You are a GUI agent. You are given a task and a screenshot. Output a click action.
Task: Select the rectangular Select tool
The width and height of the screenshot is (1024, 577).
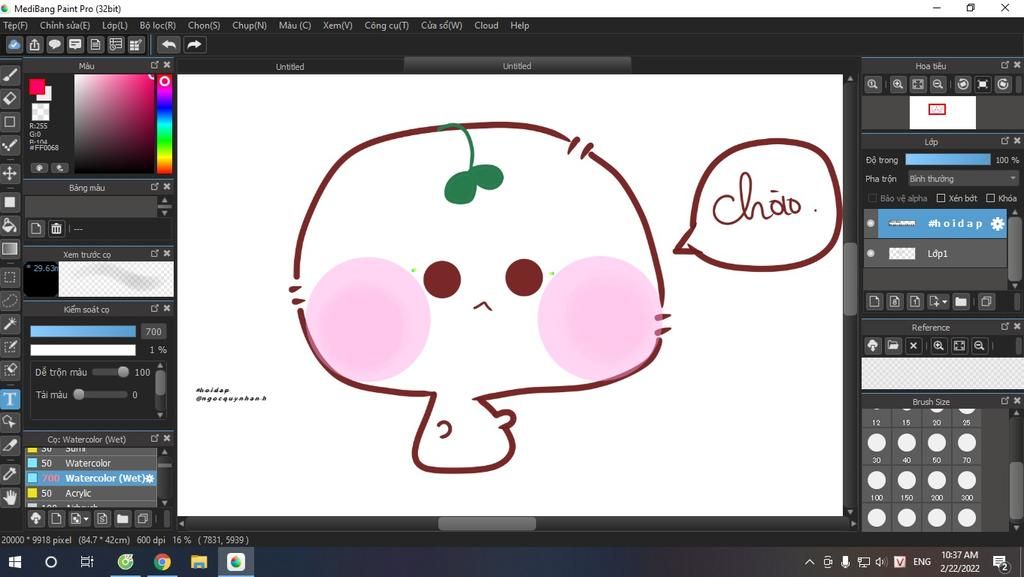(x=10, y=277)
